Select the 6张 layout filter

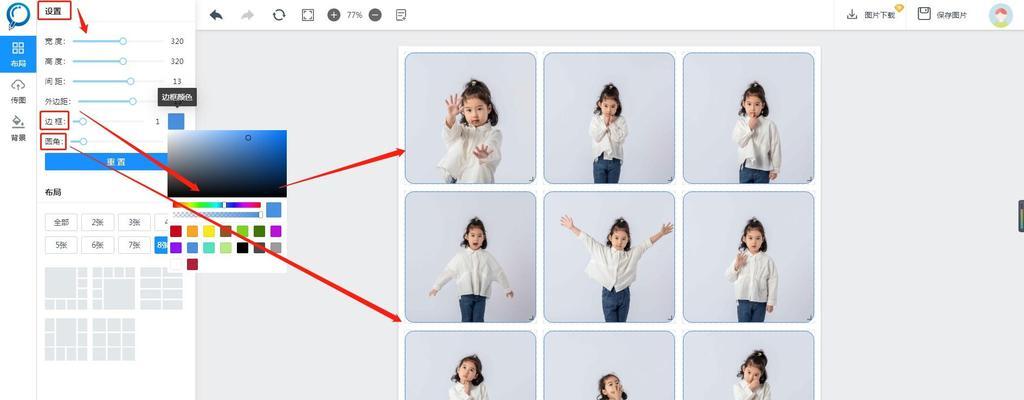pos(98,245)
